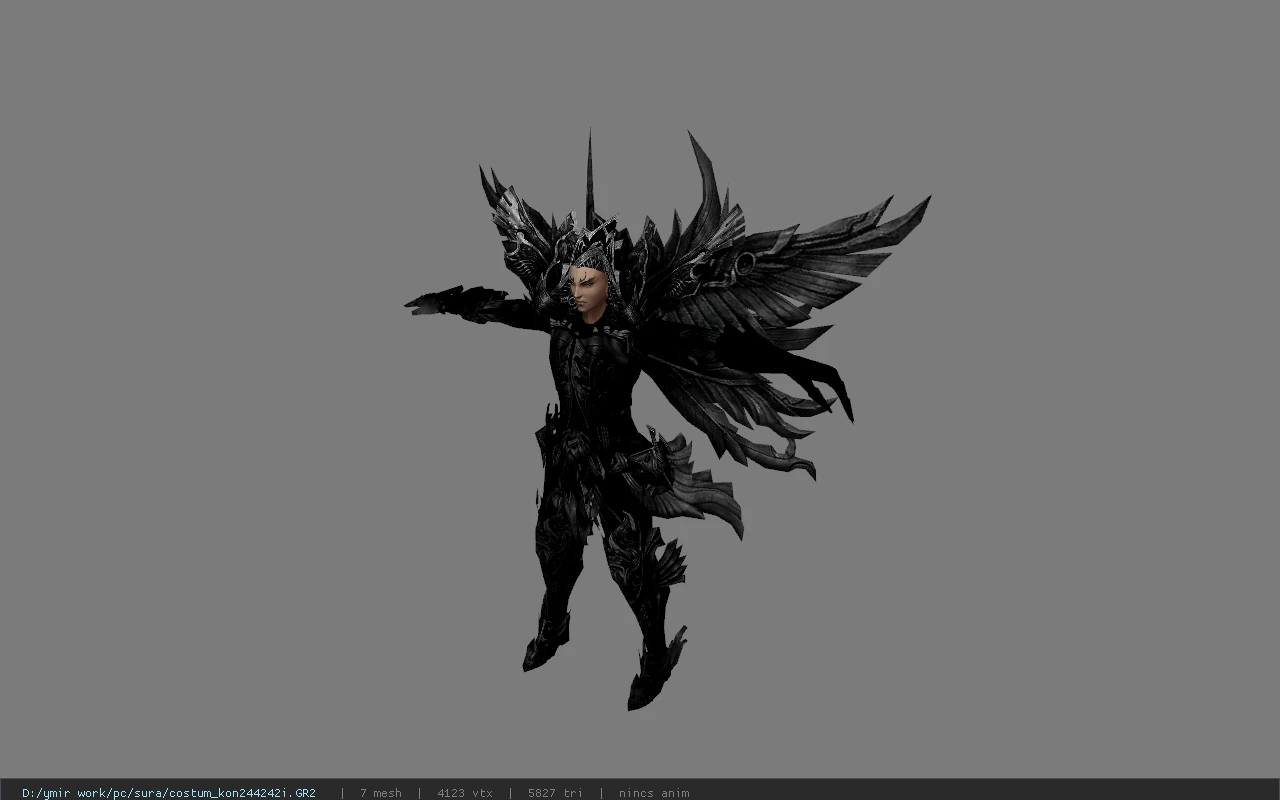This screenshot has height=800, width=1280.
Task: Click the file path costum_kon244242i.GR2
Action: tap(169, 793)
